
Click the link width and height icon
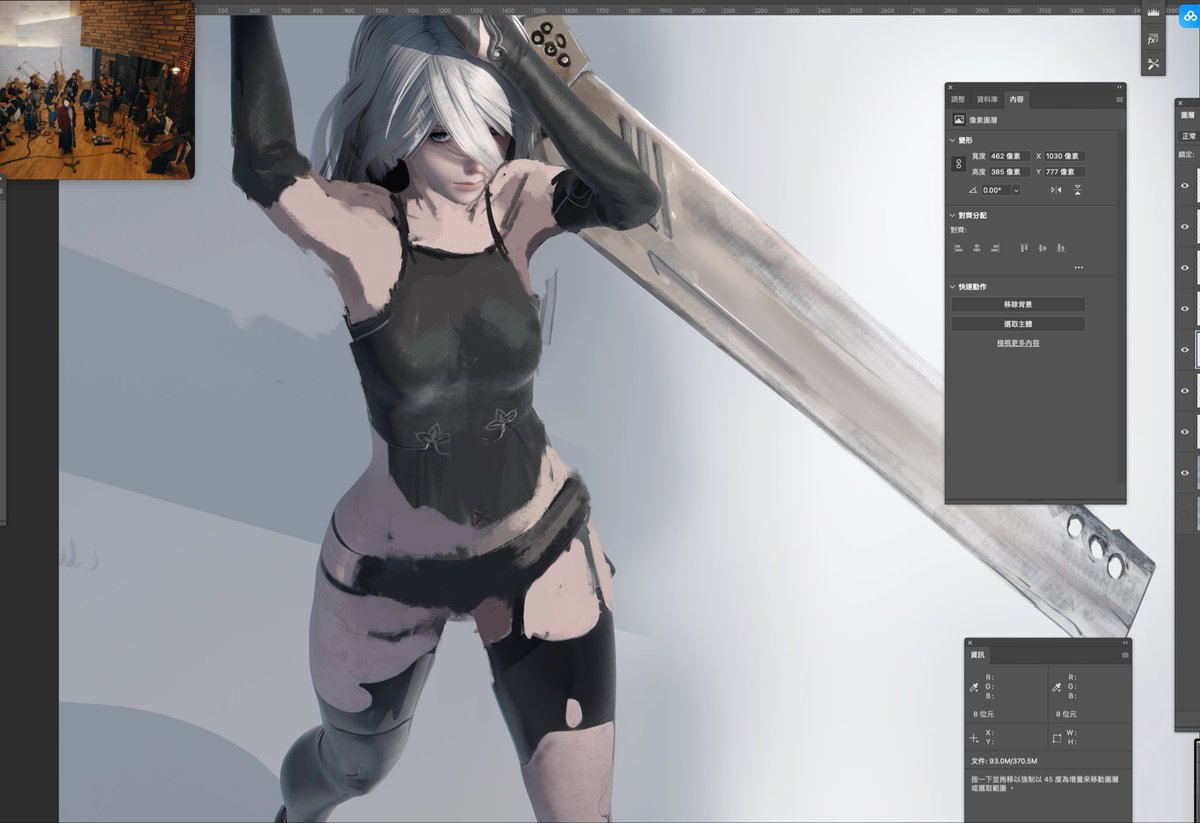pyautogui.click(x=960, y=164)
